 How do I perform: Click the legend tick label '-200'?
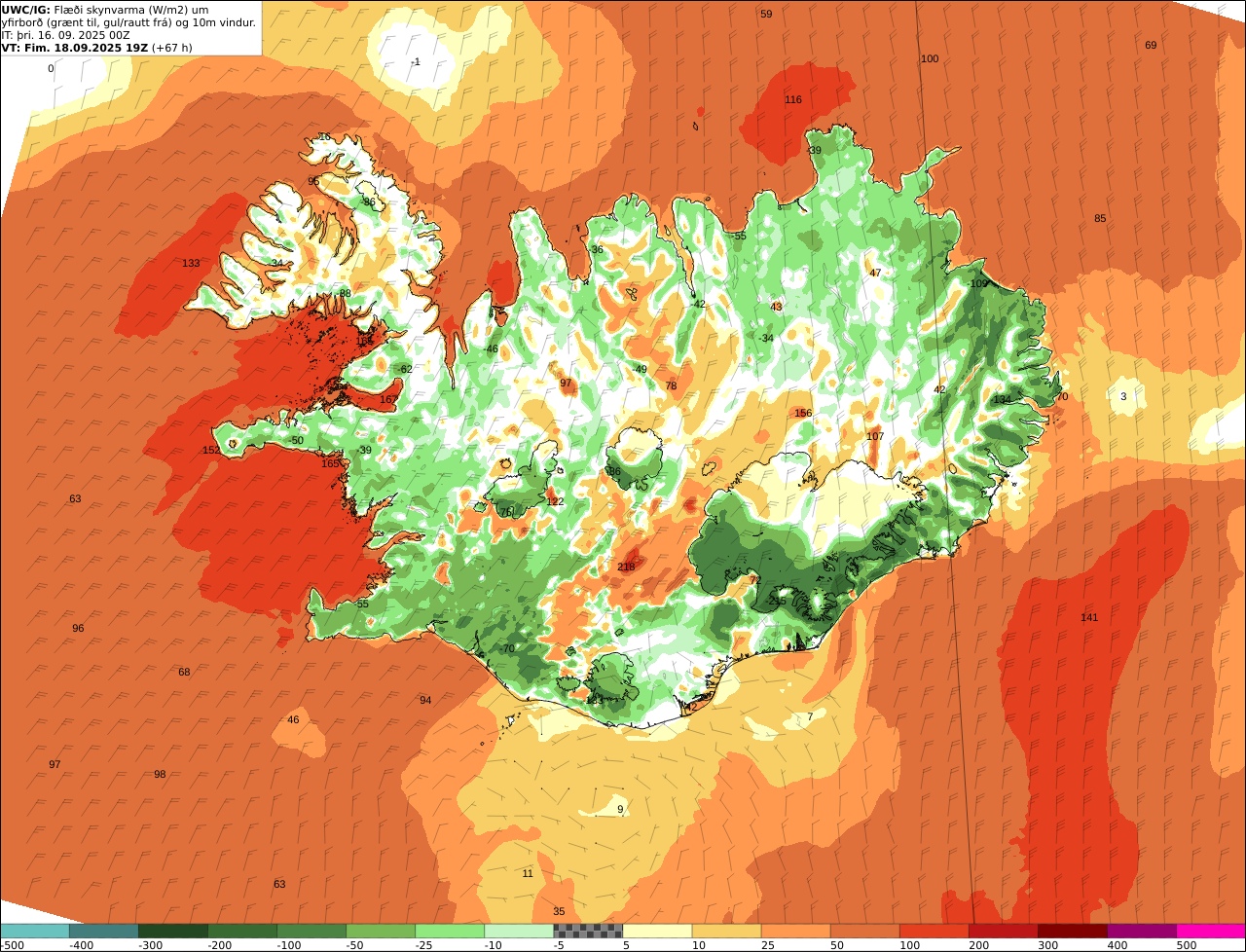pyautogui.click(x=219, y=945)
